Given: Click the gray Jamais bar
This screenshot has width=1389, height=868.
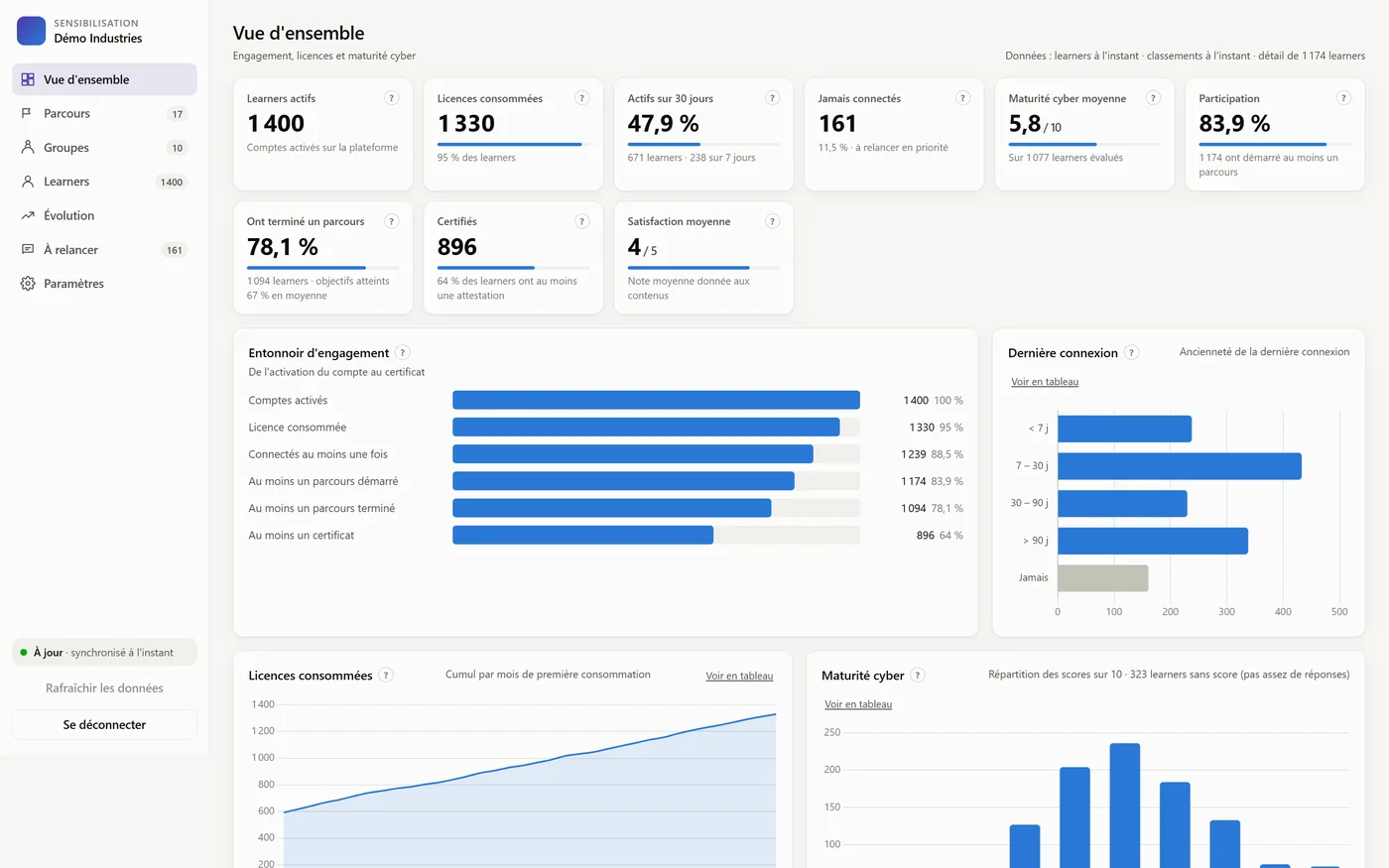Looking at the screenshot, I should (x=1103, y=578).
